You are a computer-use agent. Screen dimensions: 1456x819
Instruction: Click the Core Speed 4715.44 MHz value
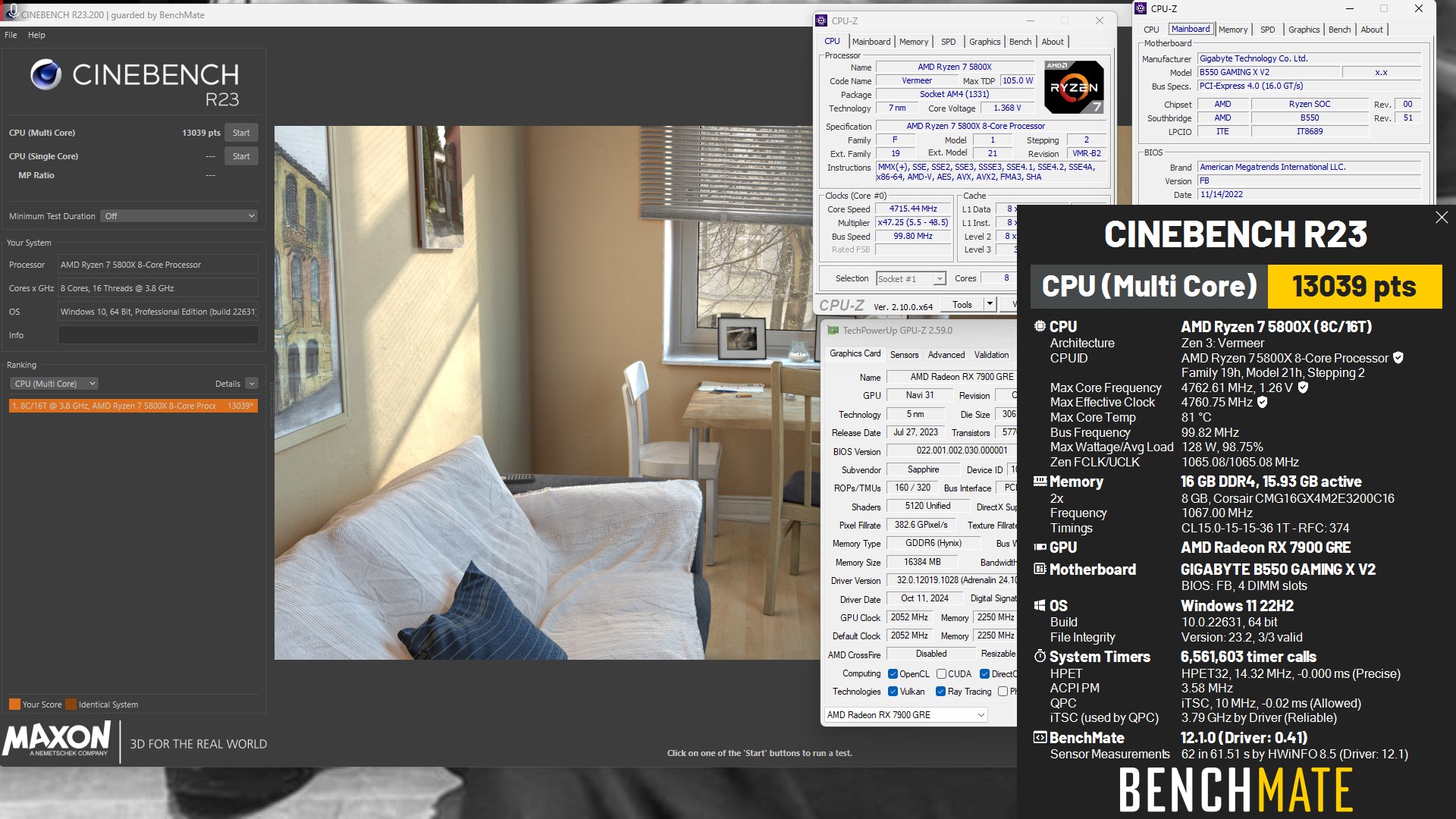[913, 209]
